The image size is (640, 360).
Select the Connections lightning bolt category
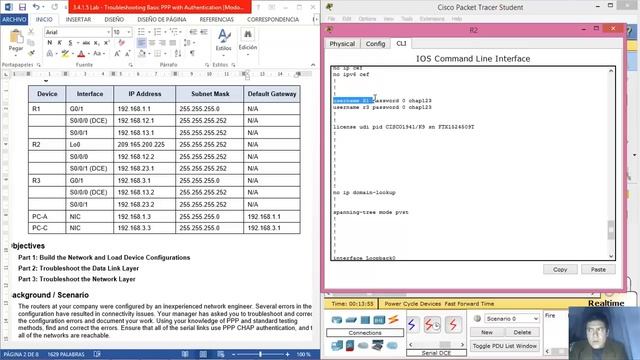coord(393,320)
